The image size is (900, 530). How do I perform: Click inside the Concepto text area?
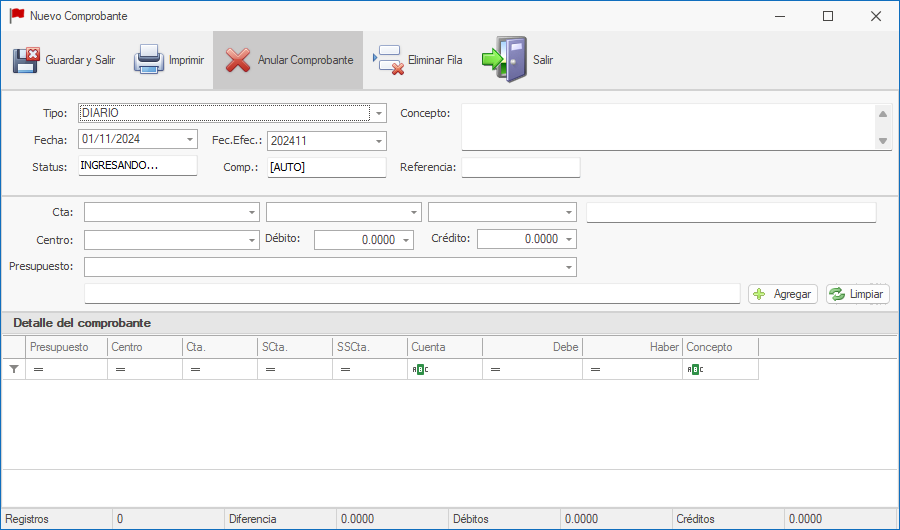[669, 127]
